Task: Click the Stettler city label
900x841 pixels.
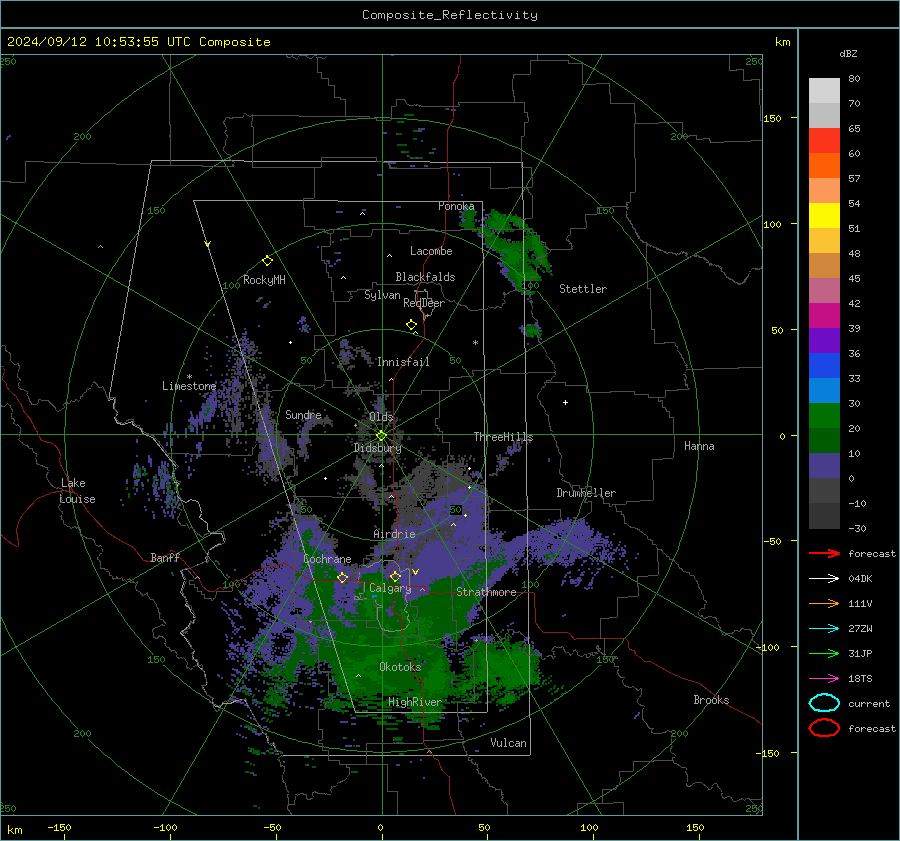Action: pos(583,289)
